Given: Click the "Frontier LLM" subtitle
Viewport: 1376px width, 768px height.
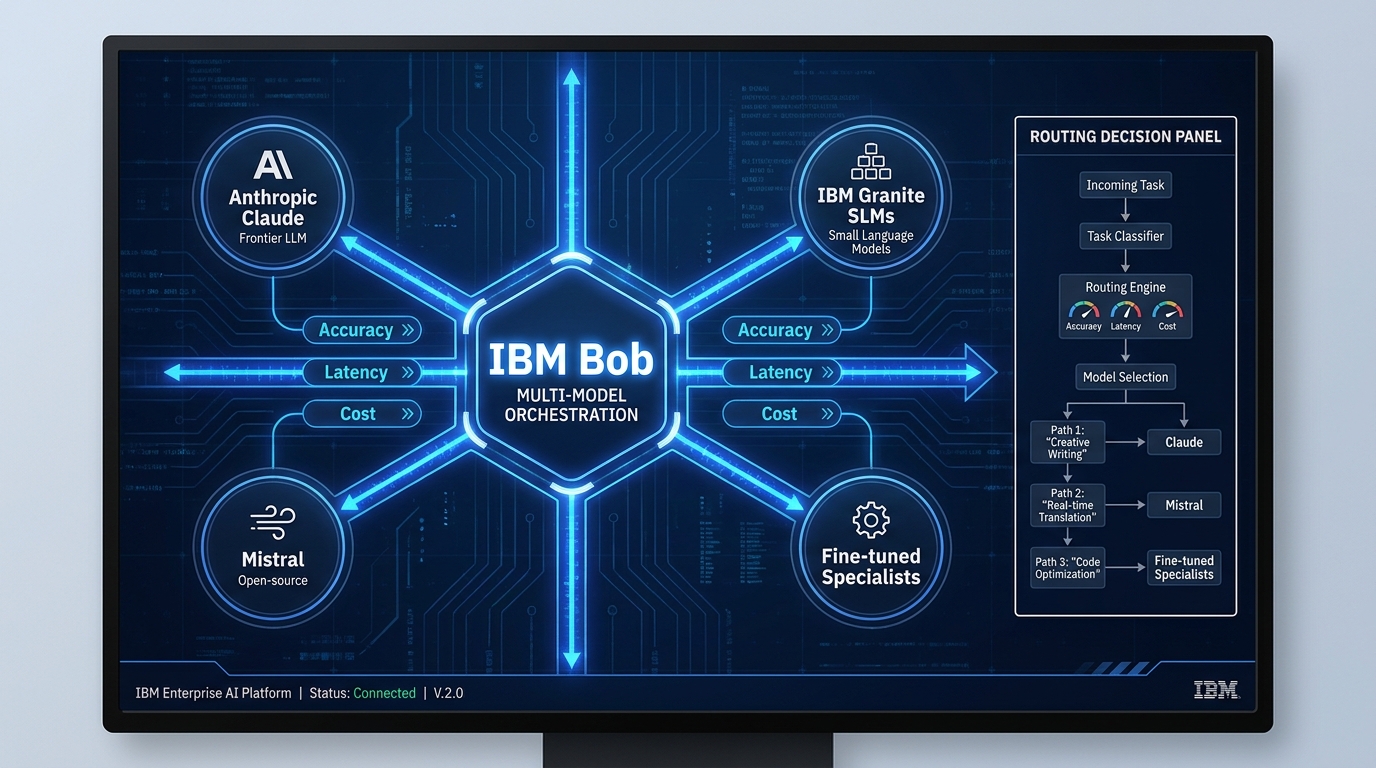Looking at the screenshot, I should click(x=273, y=239).
